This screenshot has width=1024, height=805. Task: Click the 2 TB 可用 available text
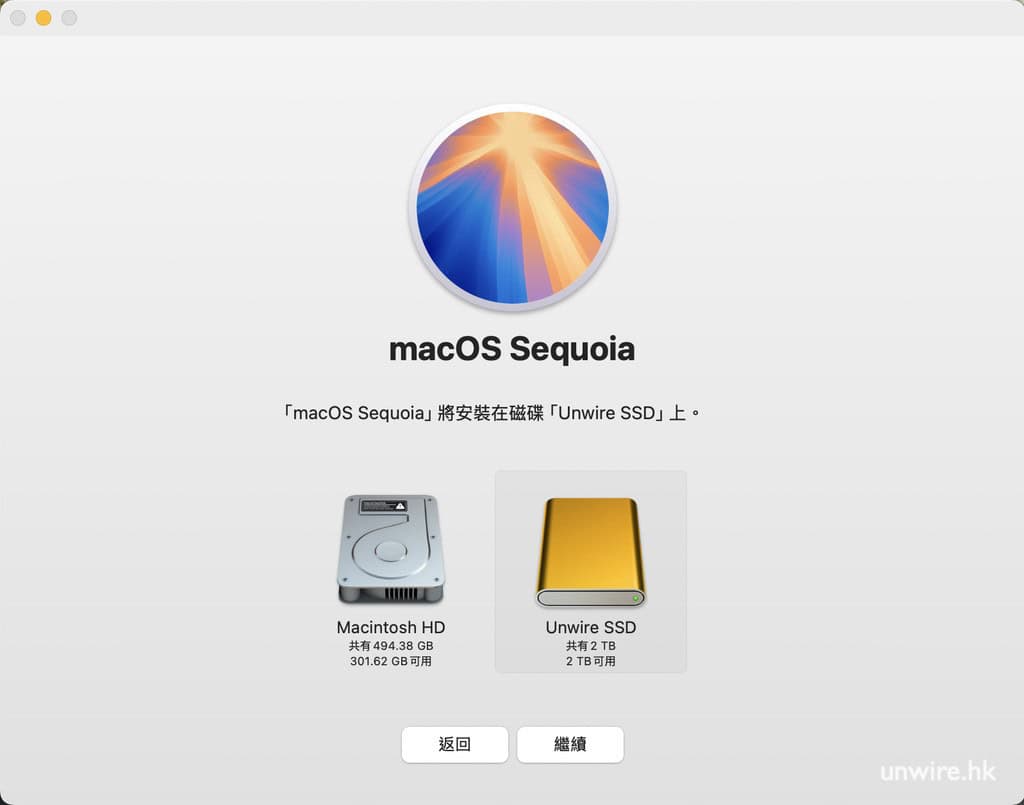[x=590, y=661]
